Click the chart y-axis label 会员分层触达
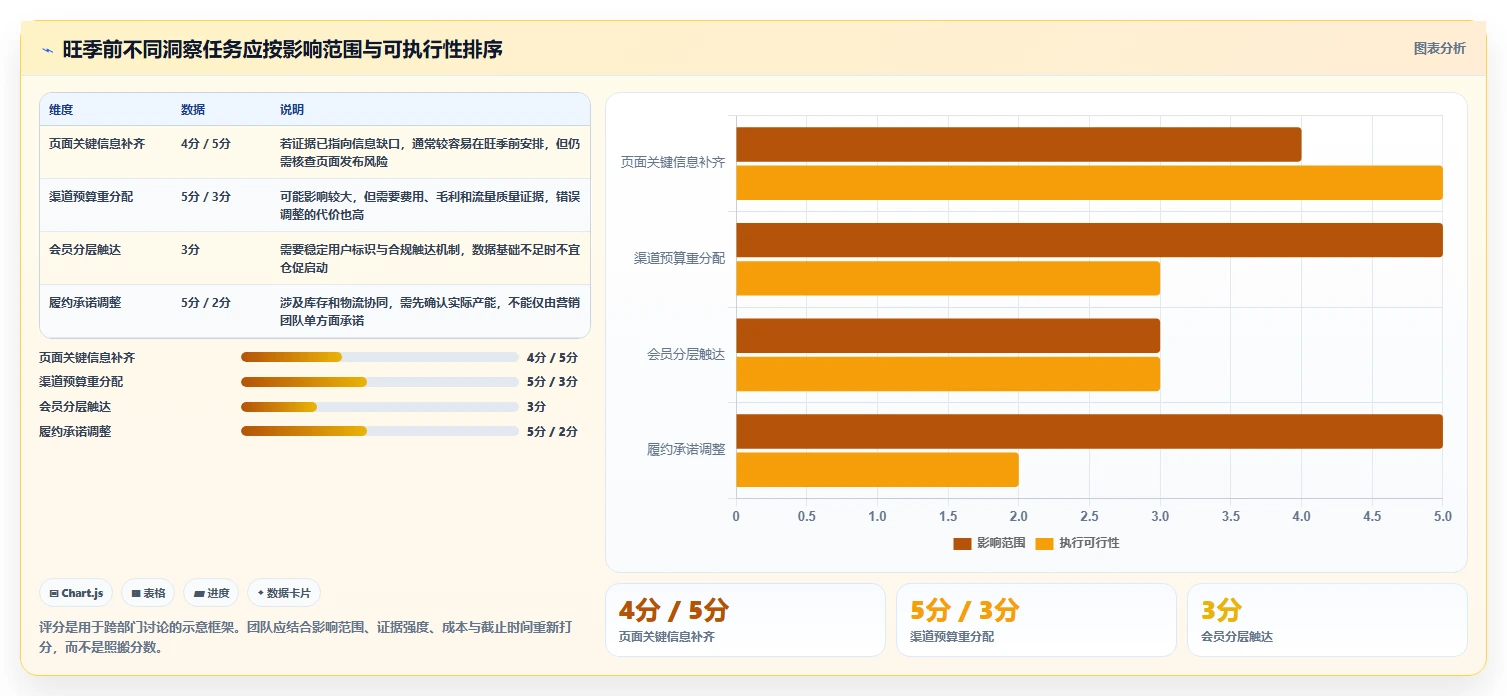This screenshot has height=696, width=1507. 686,354
